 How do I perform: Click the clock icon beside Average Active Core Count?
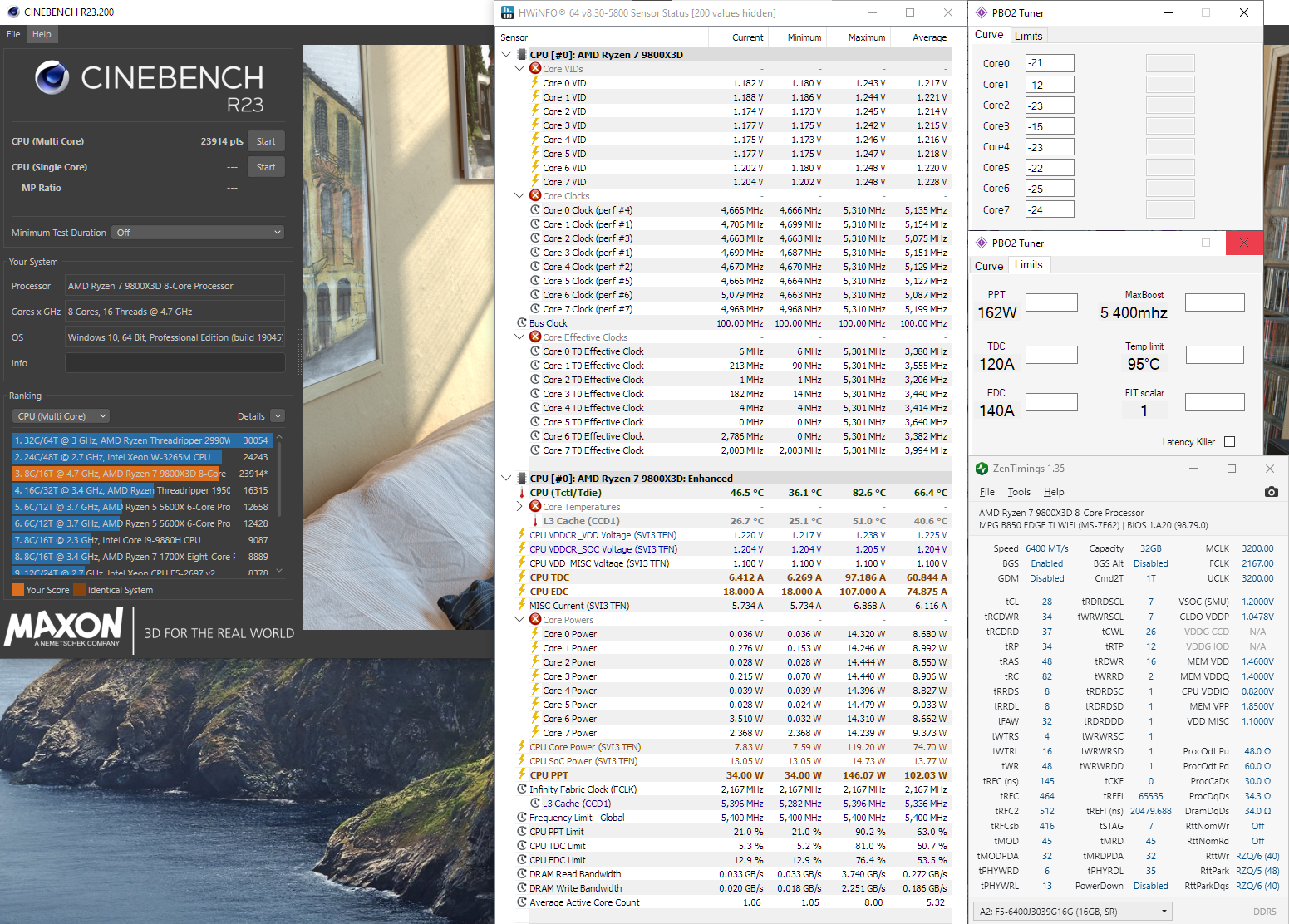pos(522,902)
